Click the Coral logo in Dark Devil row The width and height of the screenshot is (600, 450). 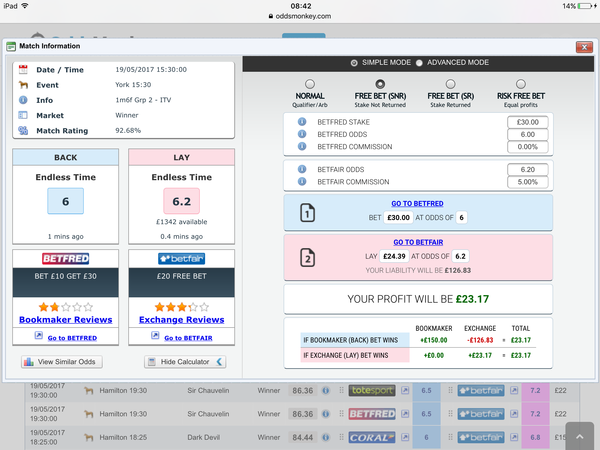point(372,437)
